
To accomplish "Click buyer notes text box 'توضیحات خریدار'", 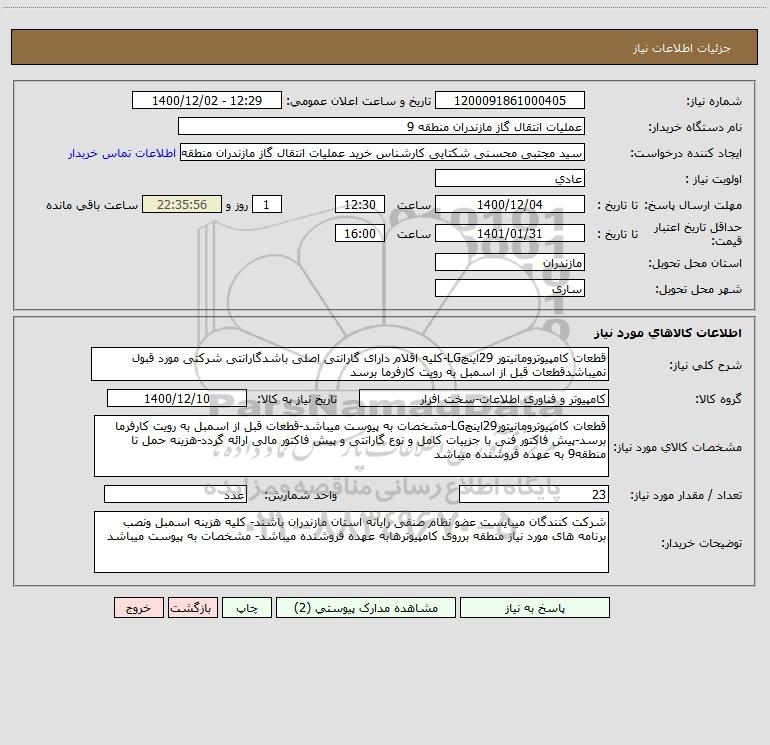I will pos(351,542).
